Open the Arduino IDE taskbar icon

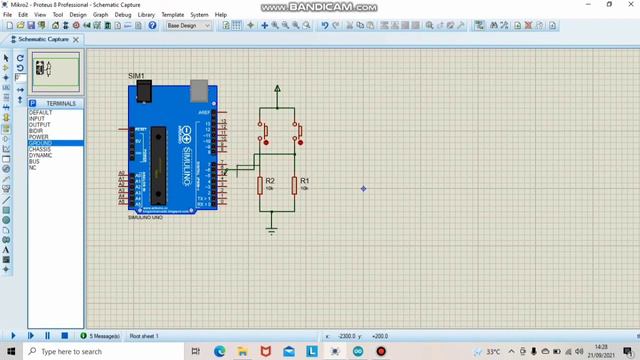coord(358,351)
